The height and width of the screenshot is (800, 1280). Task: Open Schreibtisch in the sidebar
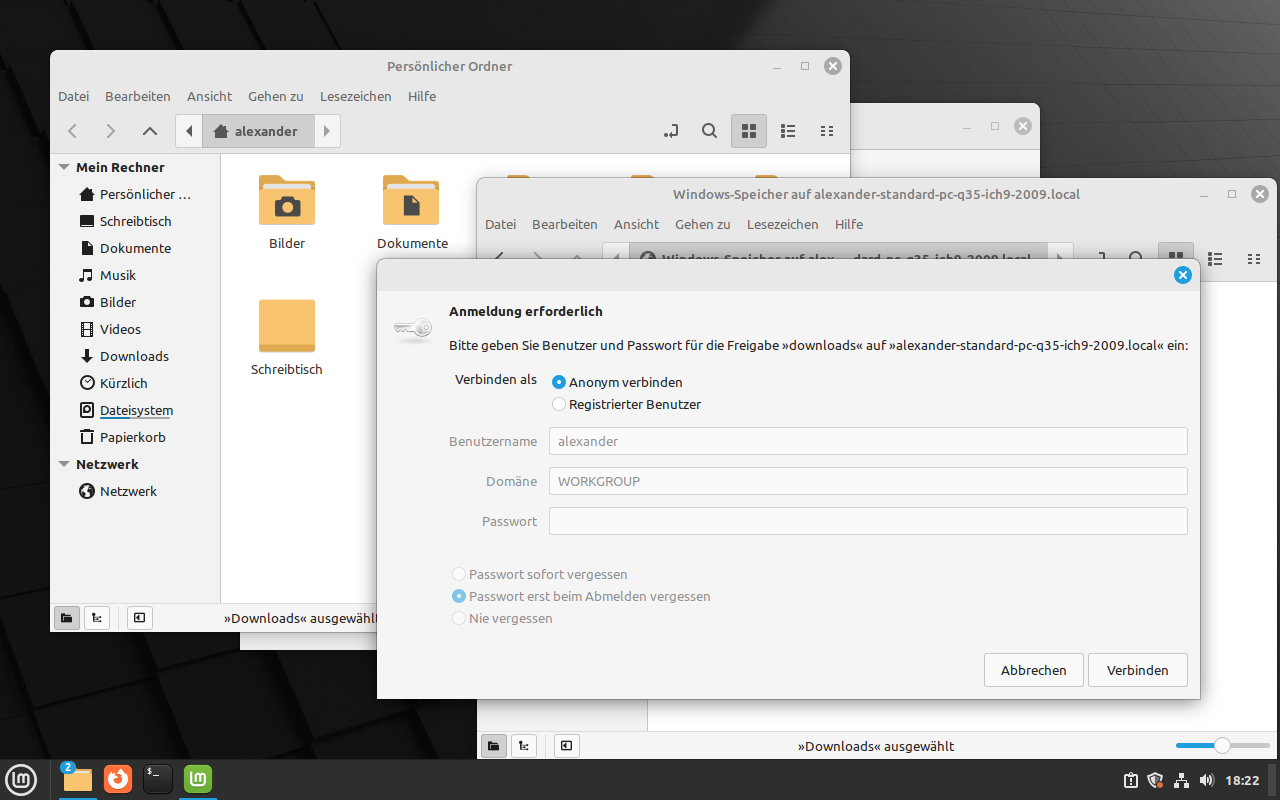[x=134, y=221]
